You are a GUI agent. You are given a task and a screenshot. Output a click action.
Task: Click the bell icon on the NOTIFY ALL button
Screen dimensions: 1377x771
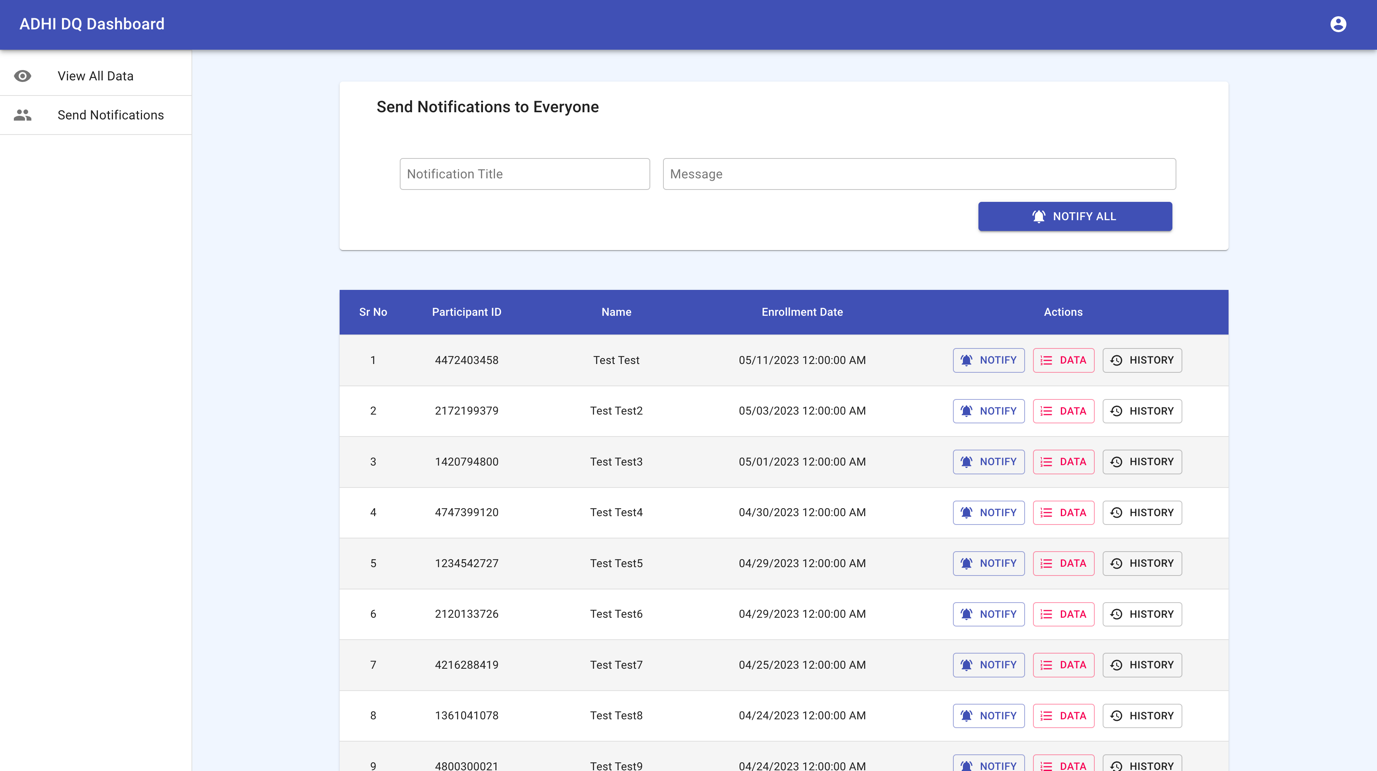tap(1037, 216)
